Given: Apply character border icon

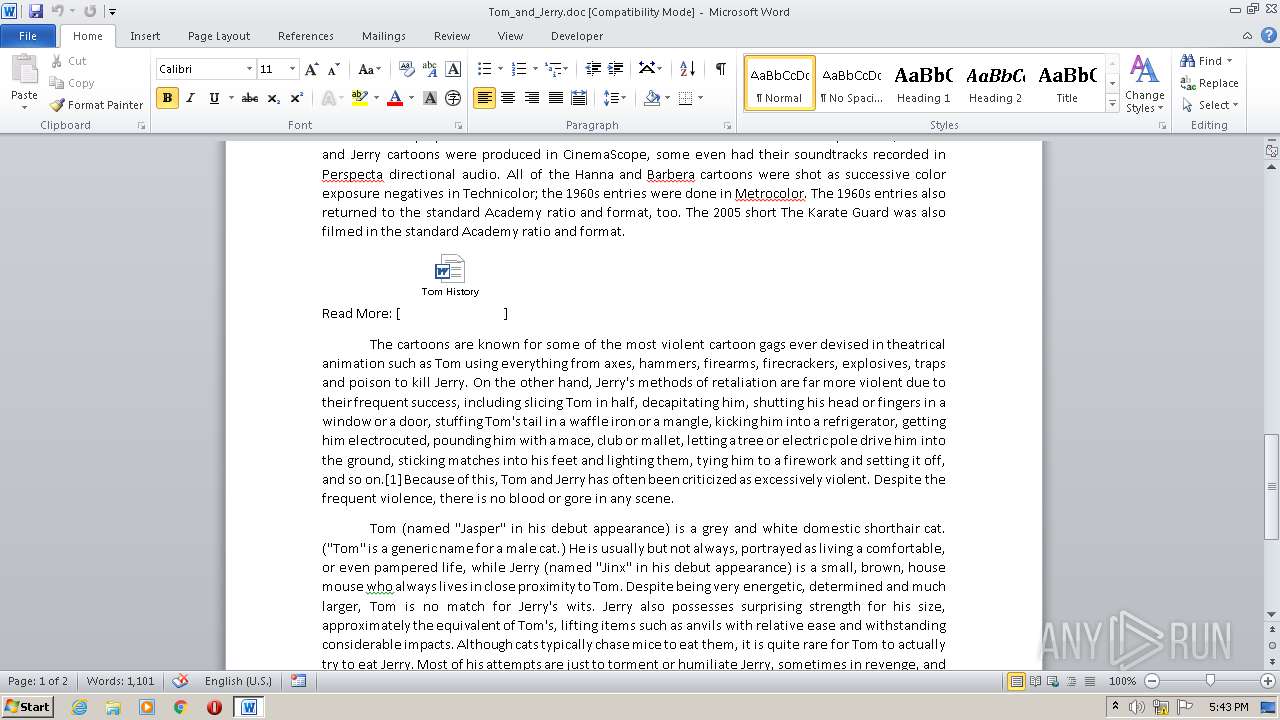Looking at the screenshot, I should pos(453,69).
